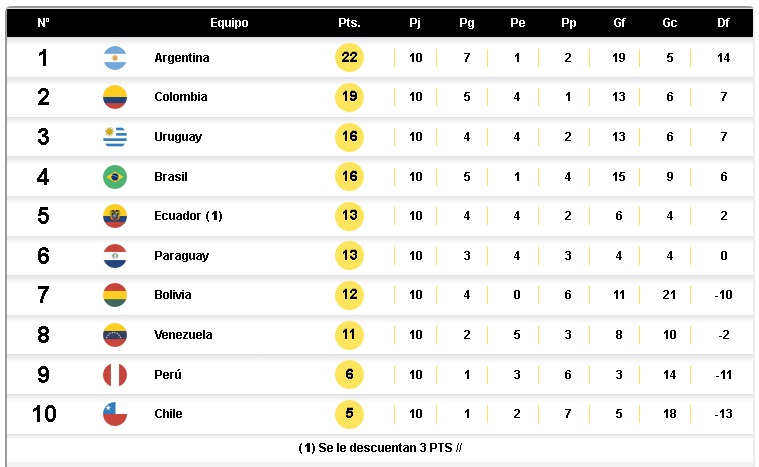The width and height of the screenshot is (759, 467).
Task: Click the Colombia flag icon
Action: (115, 98)
